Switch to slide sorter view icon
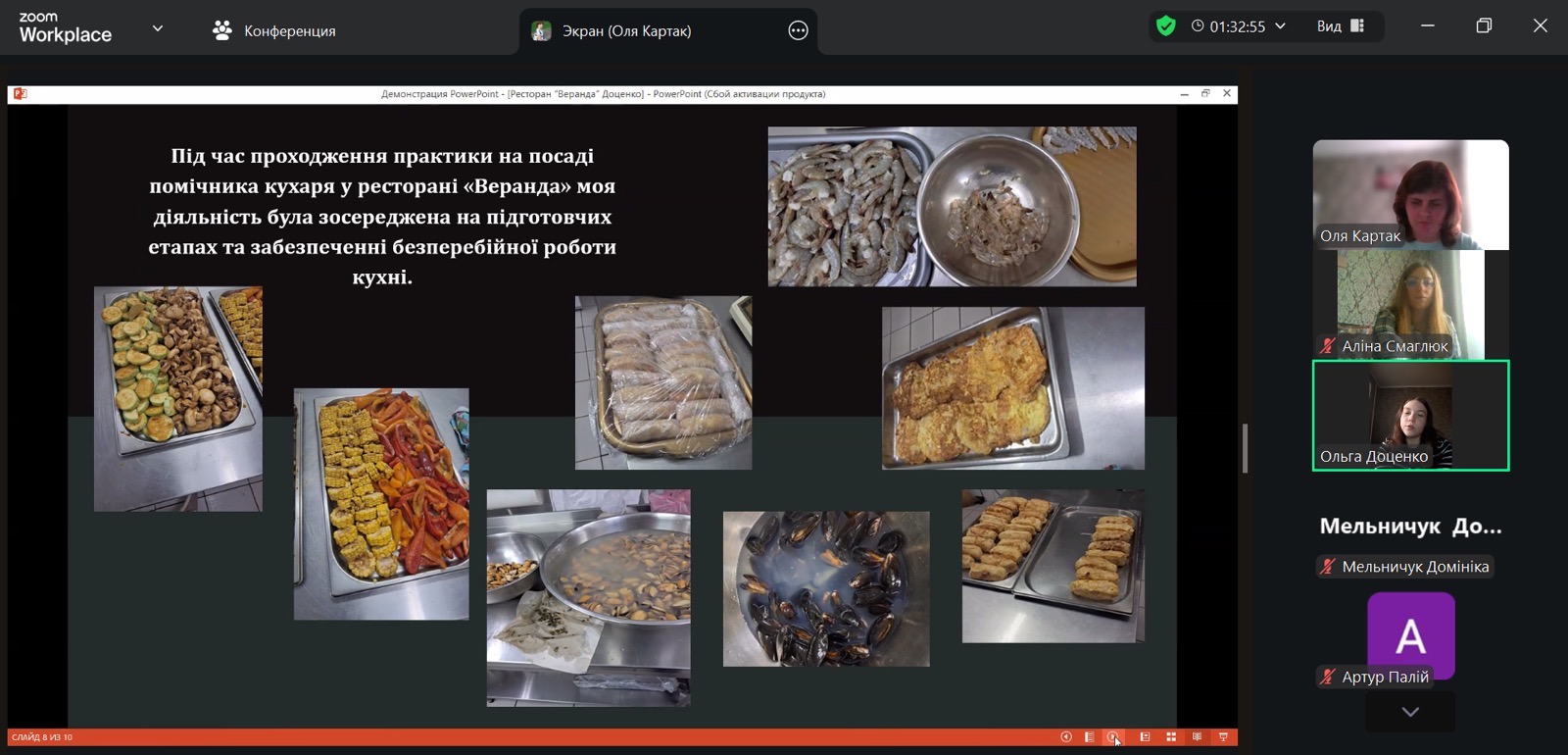 (x=1171, y=737)
